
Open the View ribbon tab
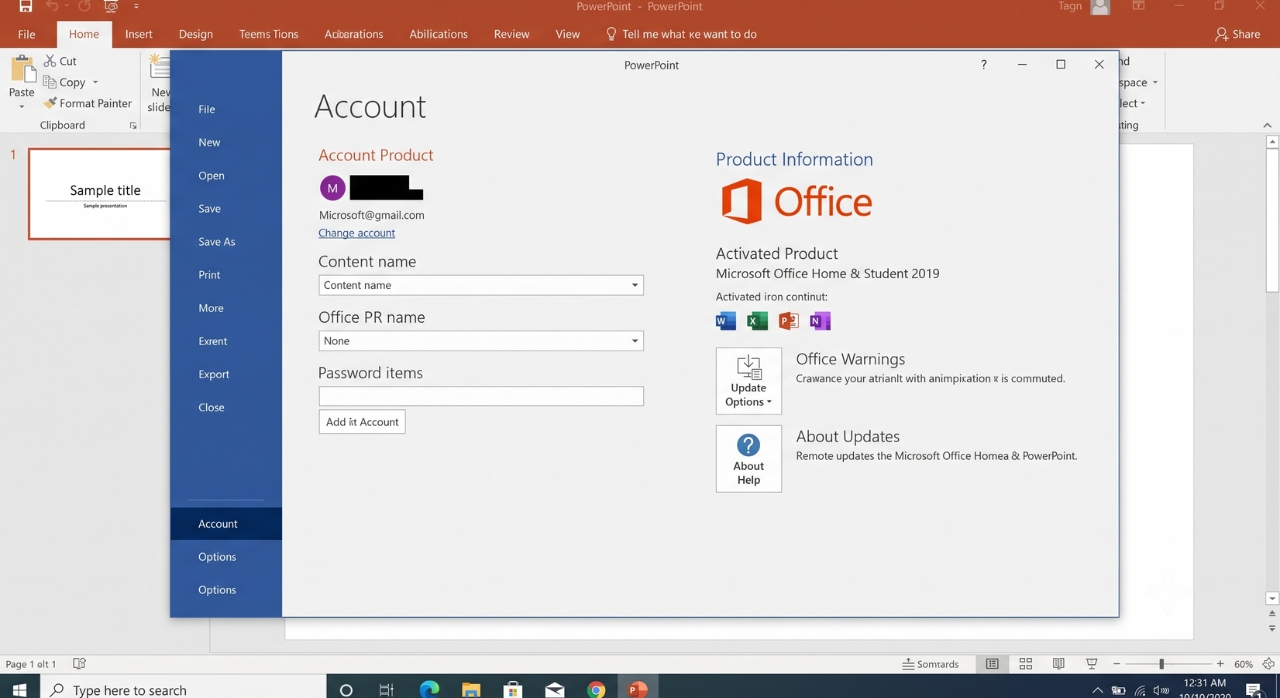[x=568, y=34]
